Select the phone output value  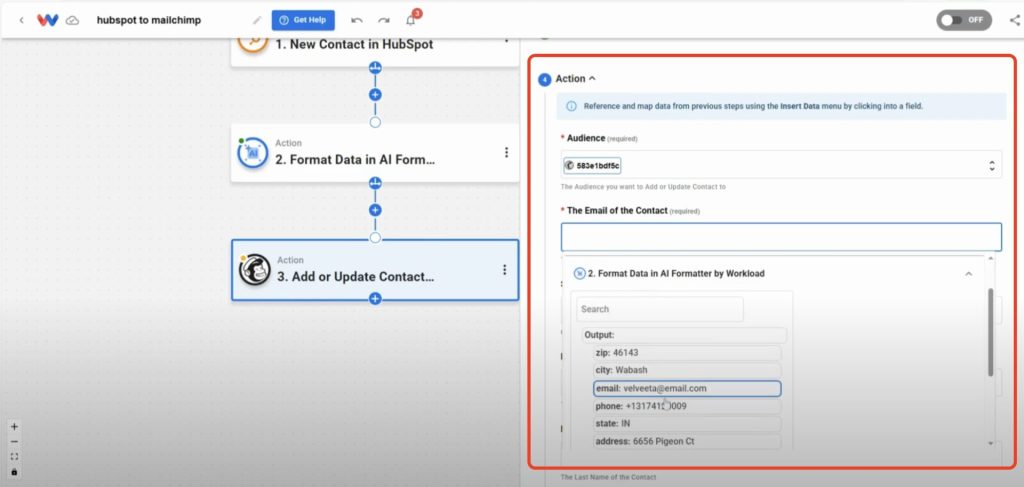[x=687, y=406]
